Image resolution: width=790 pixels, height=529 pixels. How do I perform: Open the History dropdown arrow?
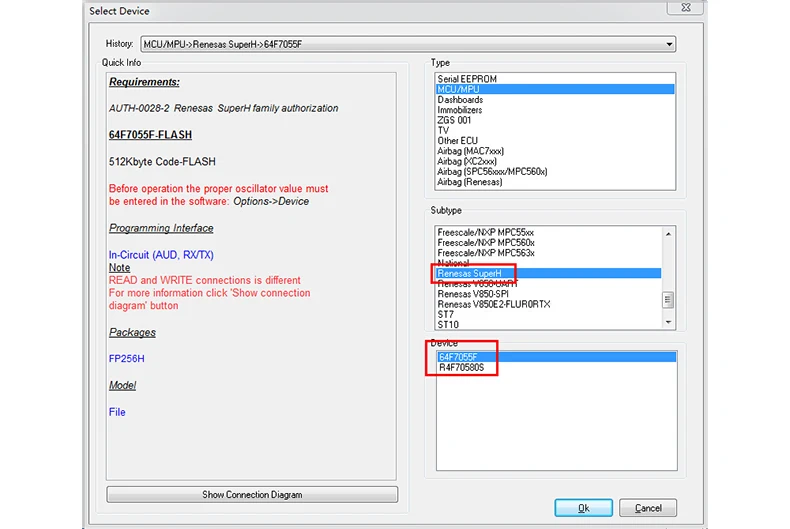[669, 44]
